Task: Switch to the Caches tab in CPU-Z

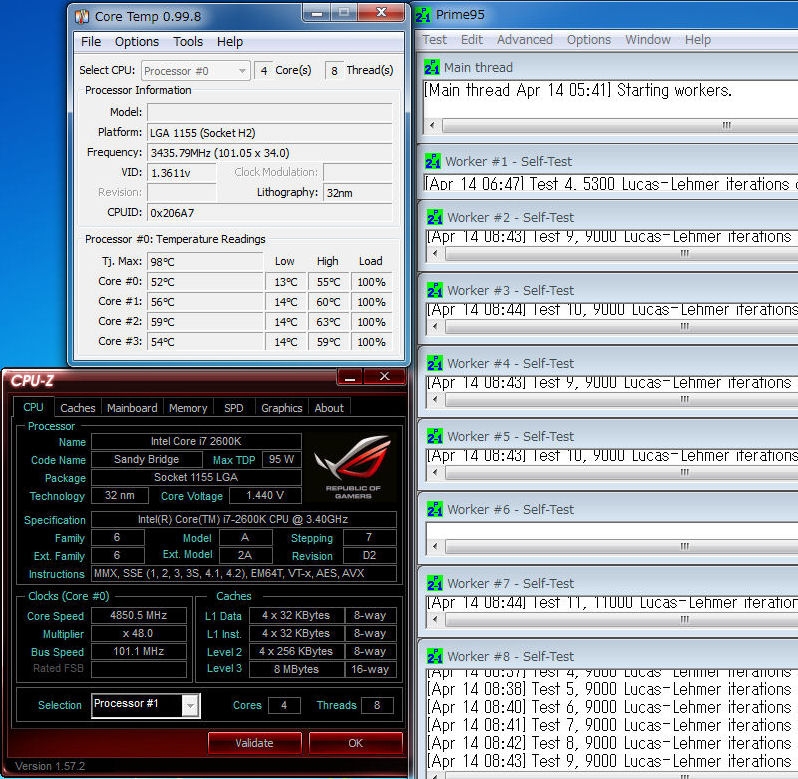Action: 78,408
